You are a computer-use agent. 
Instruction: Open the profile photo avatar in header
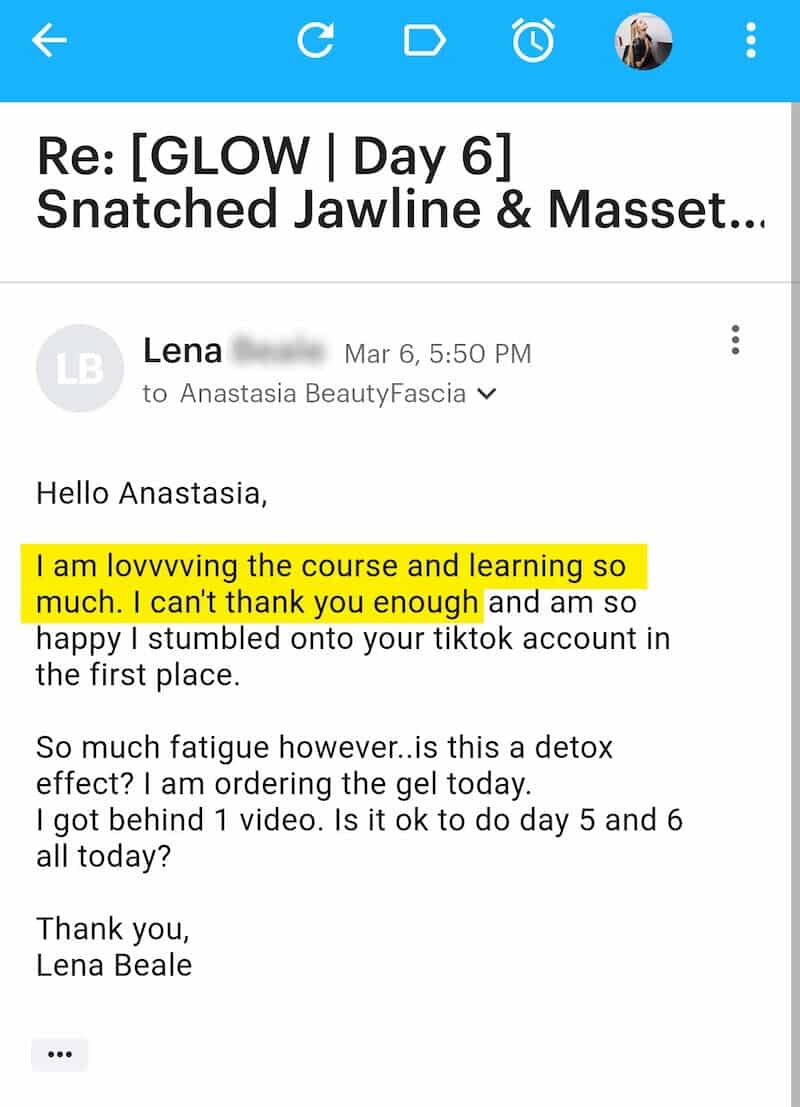(642, 41)
